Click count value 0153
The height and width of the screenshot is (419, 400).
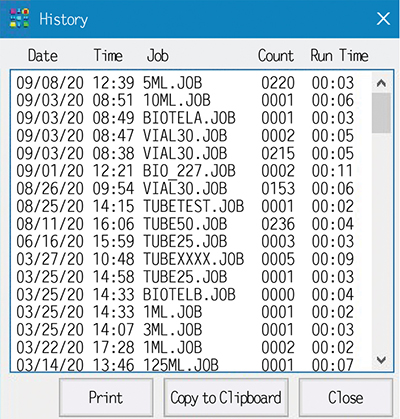(278, 189)
